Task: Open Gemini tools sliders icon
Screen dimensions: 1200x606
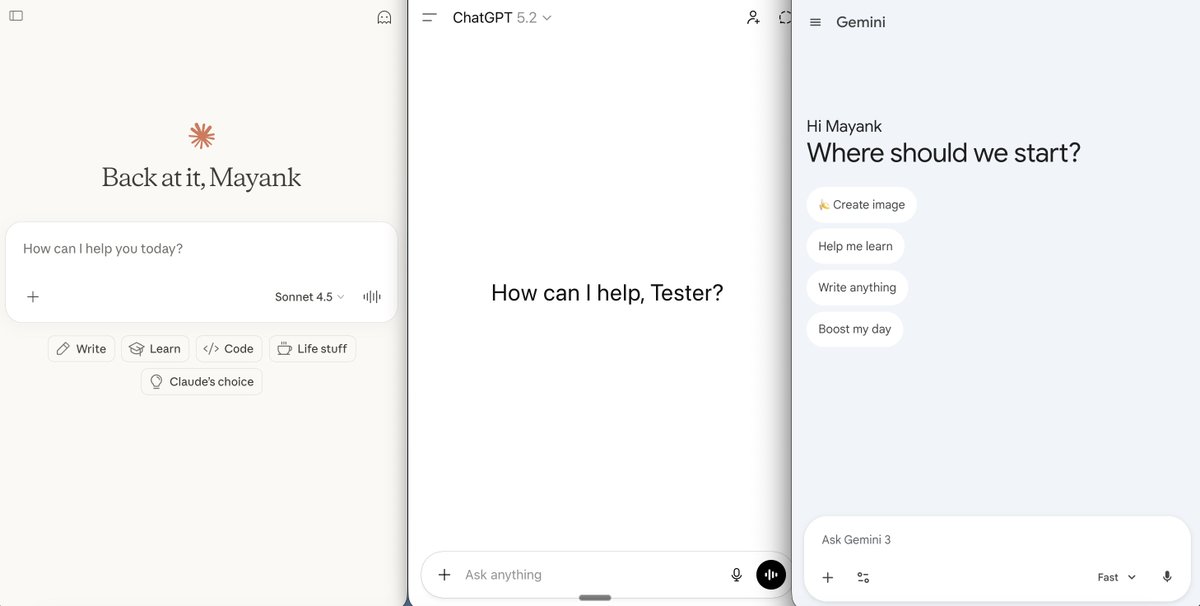Action: [x=863, y=577]
